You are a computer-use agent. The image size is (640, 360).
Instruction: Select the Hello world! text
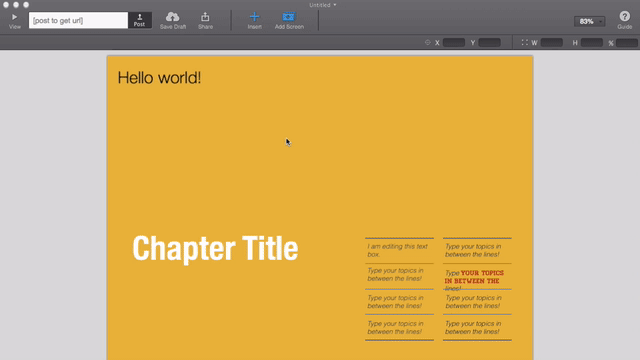coord(159,78)
